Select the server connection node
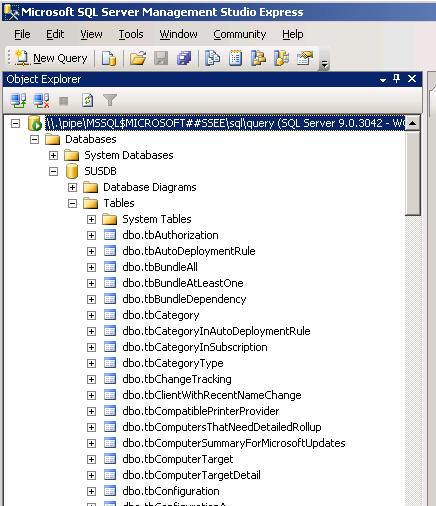436x506 pixels. [x=225, y=123]
